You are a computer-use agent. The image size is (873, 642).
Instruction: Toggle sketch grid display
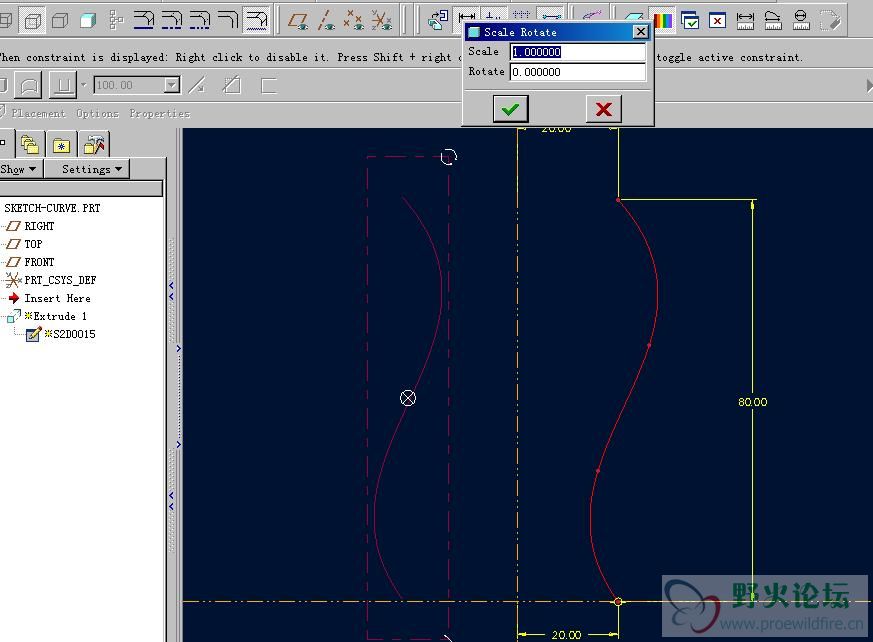point(521,14)
